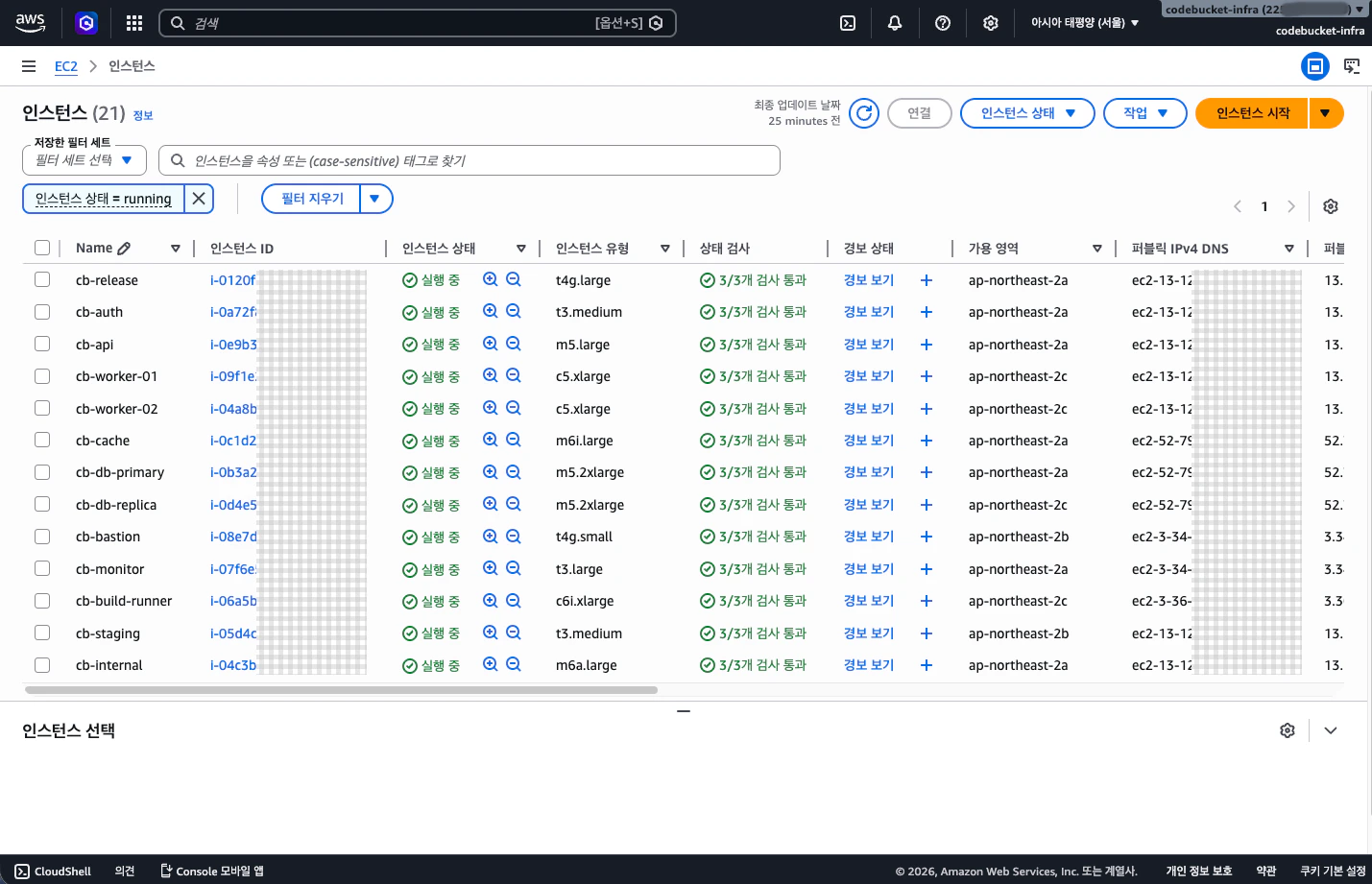Open the notifications bell
The height and width of the screenshot is (884, 1372).
pos(895,23)
